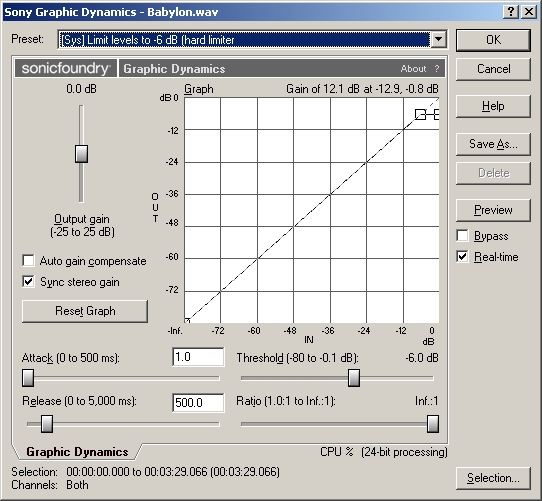Focus the Attack value field

tap(198, 357)
